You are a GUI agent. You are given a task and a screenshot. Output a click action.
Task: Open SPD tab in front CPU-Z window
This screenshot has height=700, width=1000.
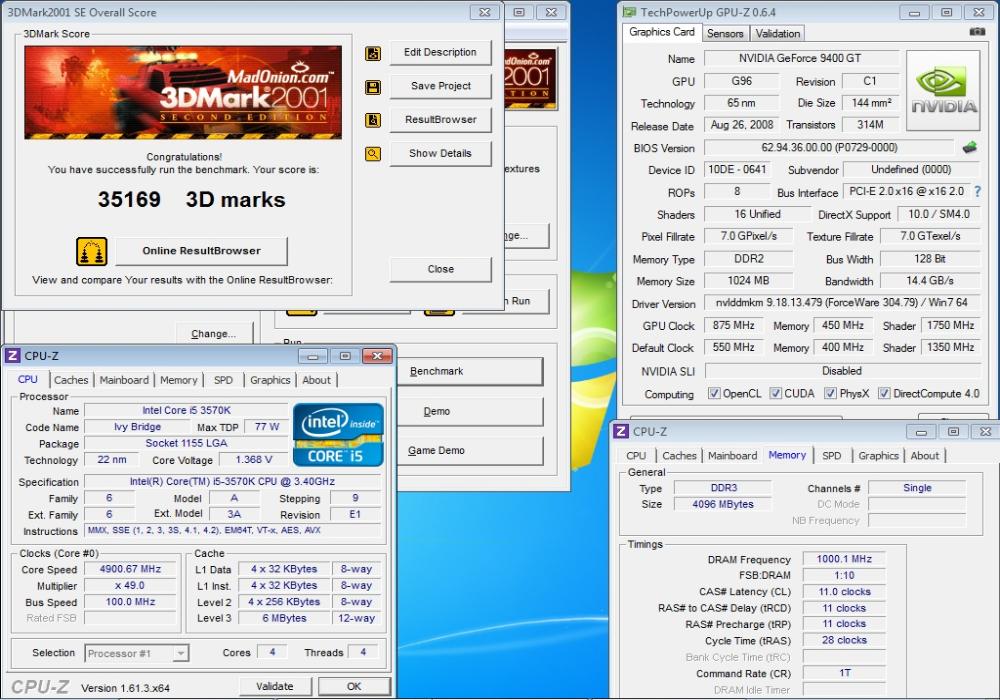click(223, 380)
